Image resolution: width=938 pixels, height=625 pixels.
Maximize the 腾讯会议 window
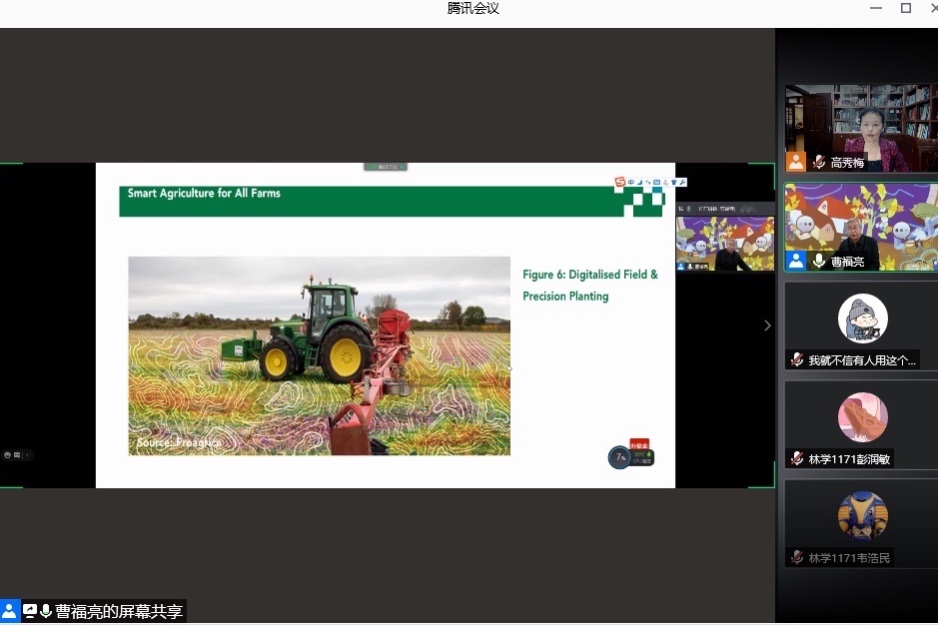906,8
